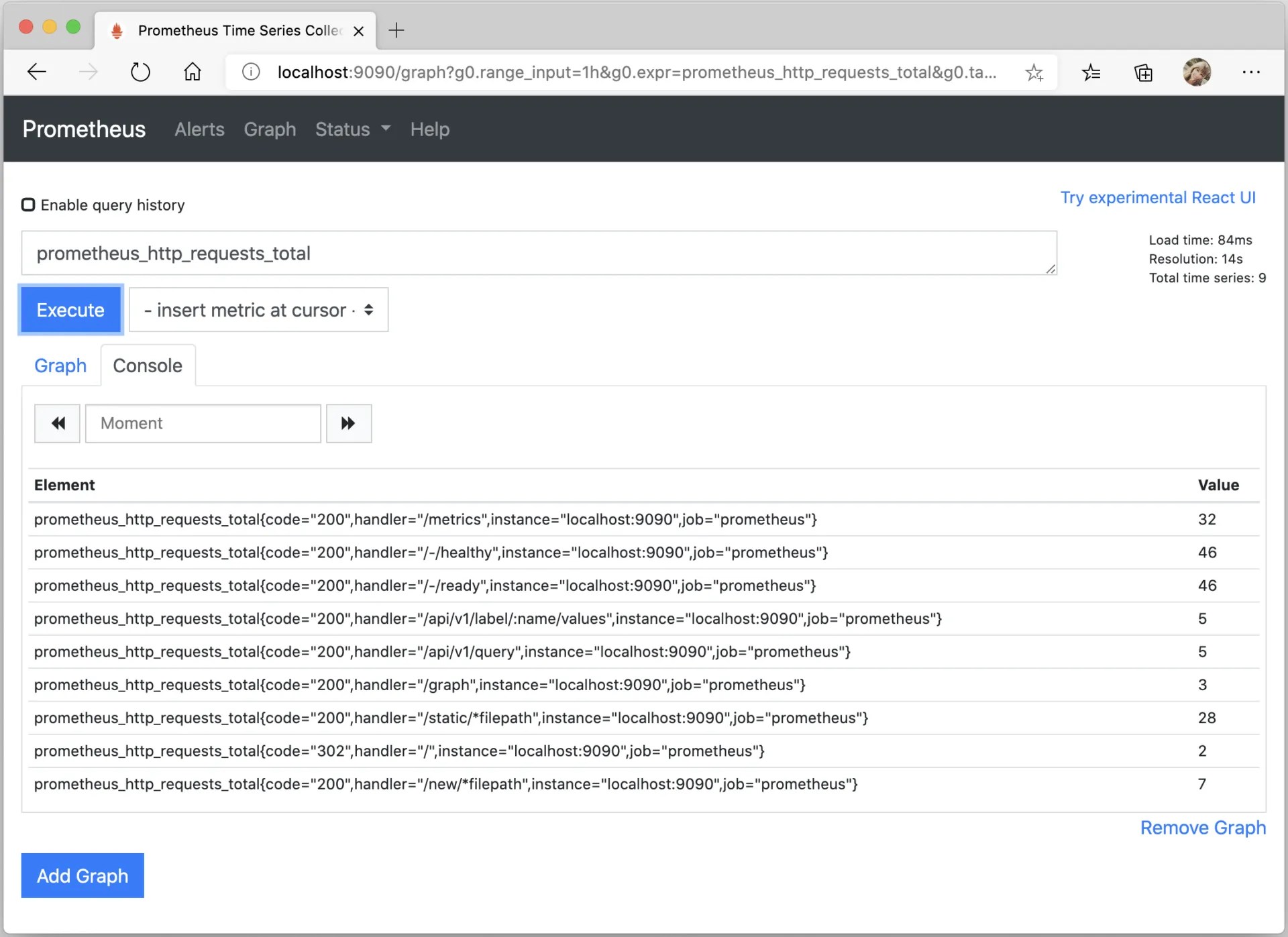1288x937 pixels.
Task: Open the Alerts page
Action: coord(199,129)
